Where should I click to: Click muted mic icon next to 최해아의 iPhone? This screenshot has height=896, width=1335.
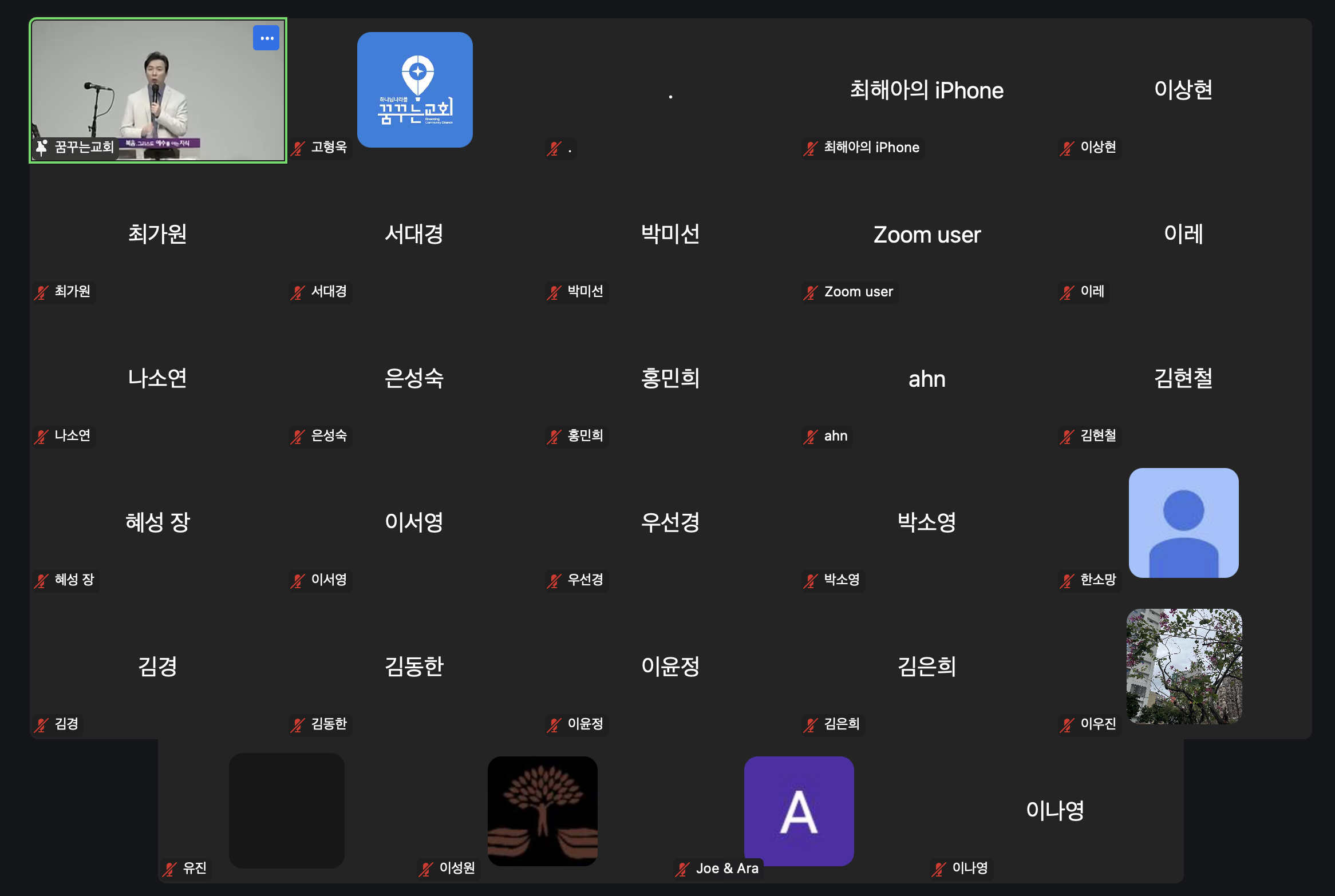click(811, 148)
